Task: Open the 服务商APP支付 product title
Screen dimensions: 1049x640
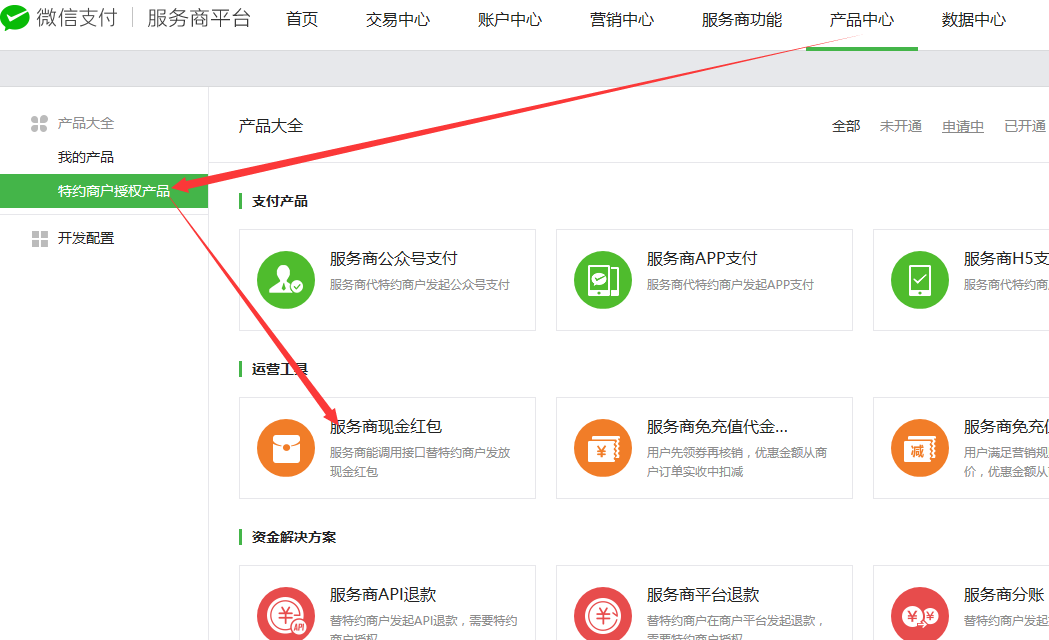Action: pos(702,258)
